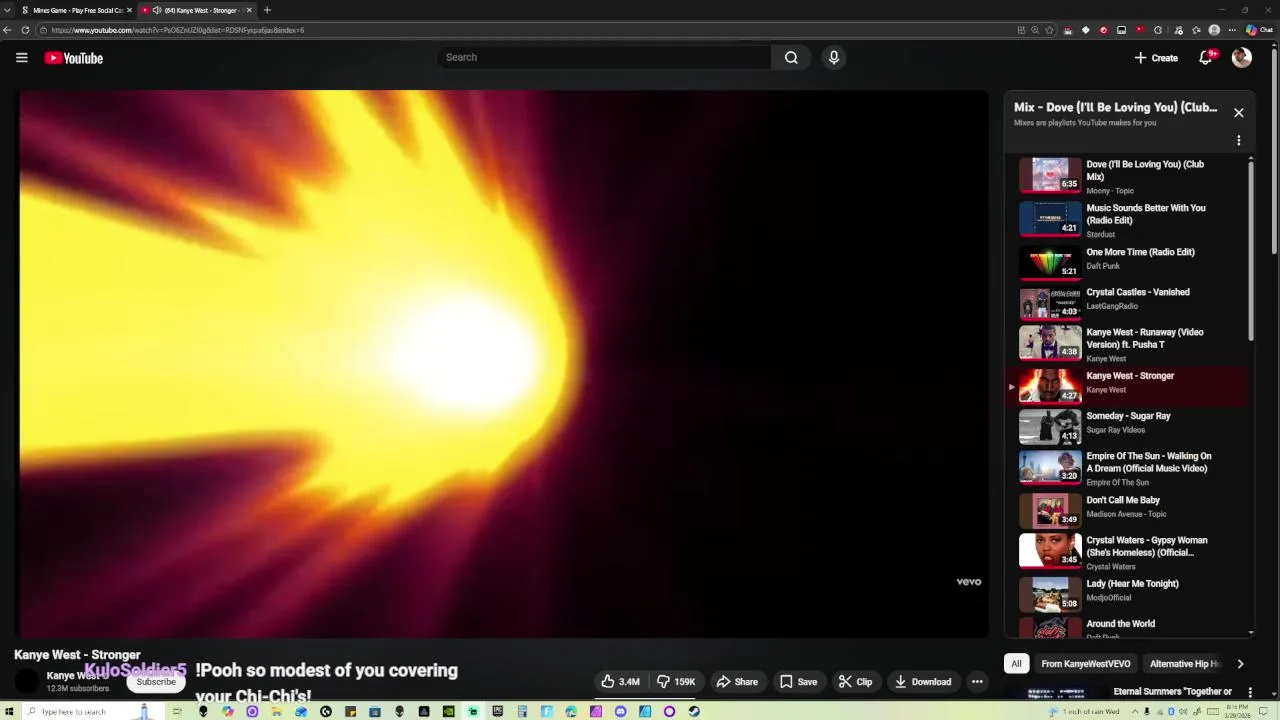Activate voice search microphone
Viewport: 1280px width, 720px height.
click(x=833, y=57)
